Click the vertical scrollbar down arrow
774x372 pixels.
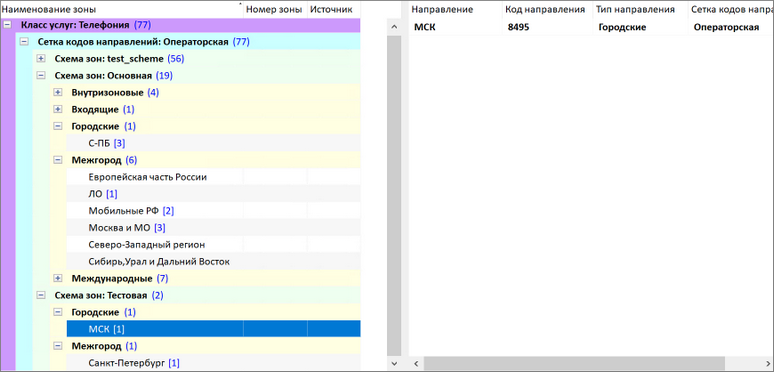click(x=394, y=364)
